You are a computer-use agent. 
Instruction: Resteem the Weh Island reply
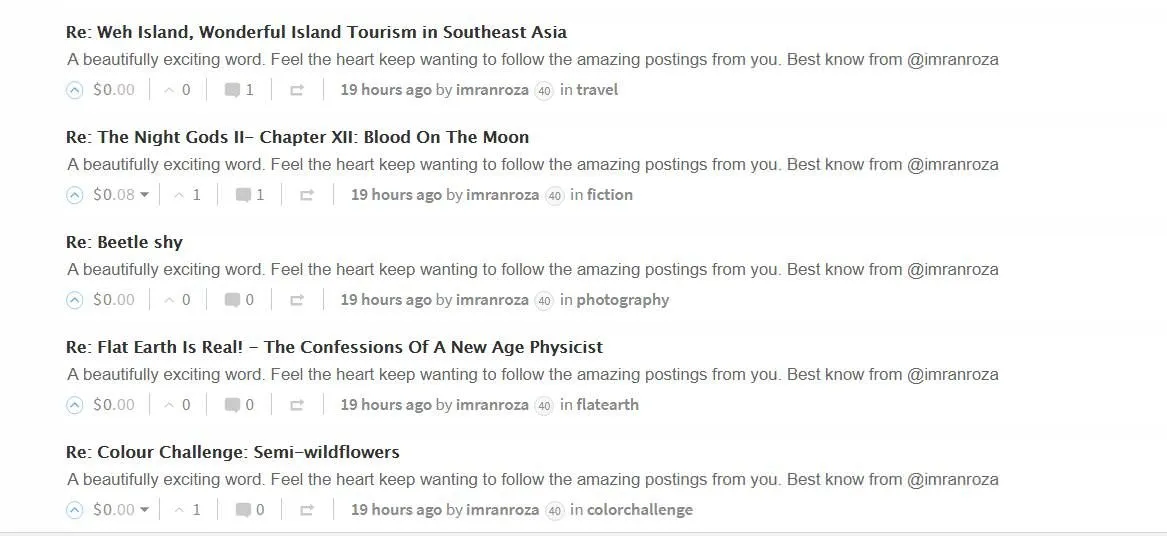point(296,91)
